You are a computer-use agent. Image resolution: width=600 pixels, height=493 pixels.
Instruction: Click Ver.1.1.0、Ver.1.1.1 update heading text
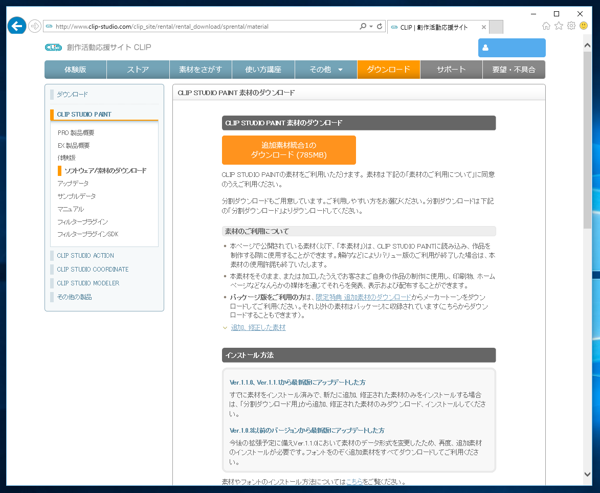(297, 382)
